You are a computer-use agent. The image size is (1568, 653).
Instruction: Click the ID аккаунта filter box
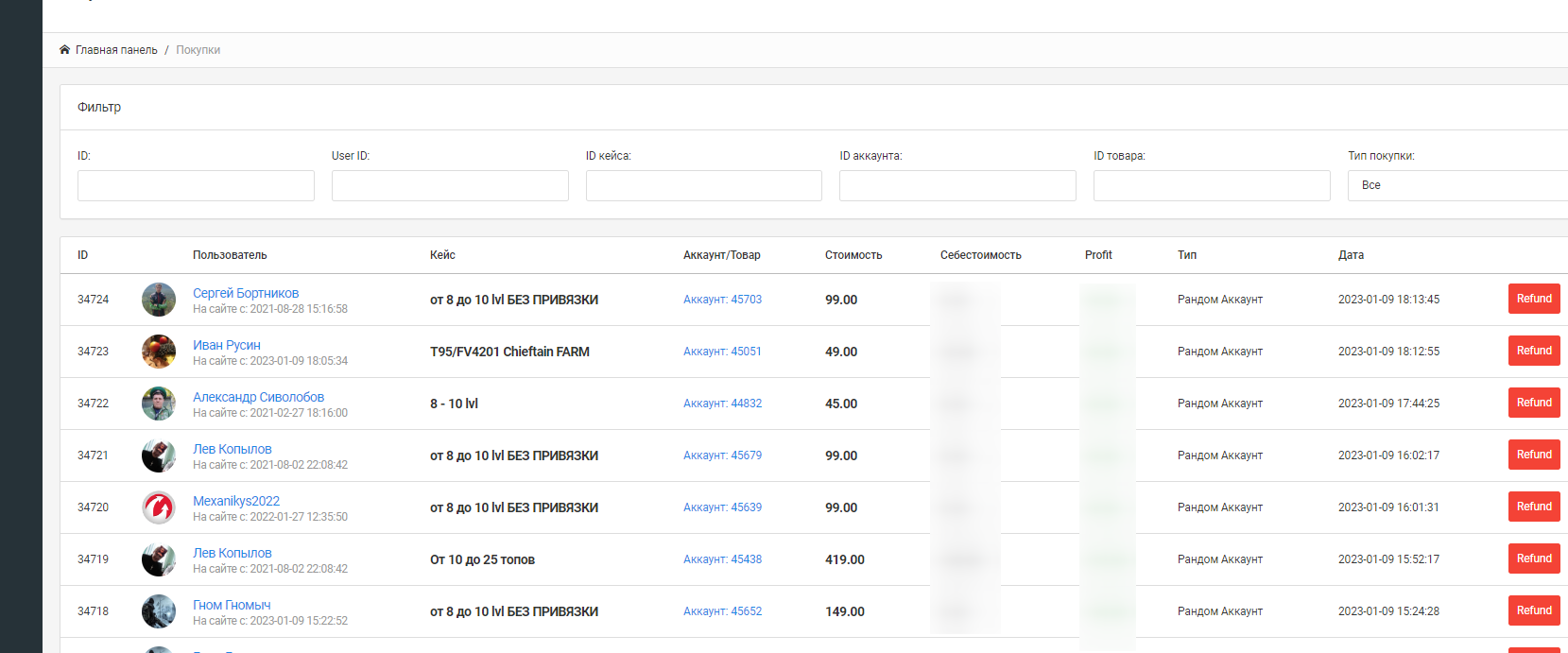click(957, 185)
